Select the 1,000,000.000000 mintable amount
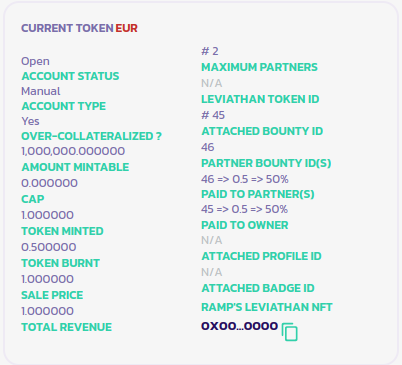Screen dimensions: 402x365 73,151
